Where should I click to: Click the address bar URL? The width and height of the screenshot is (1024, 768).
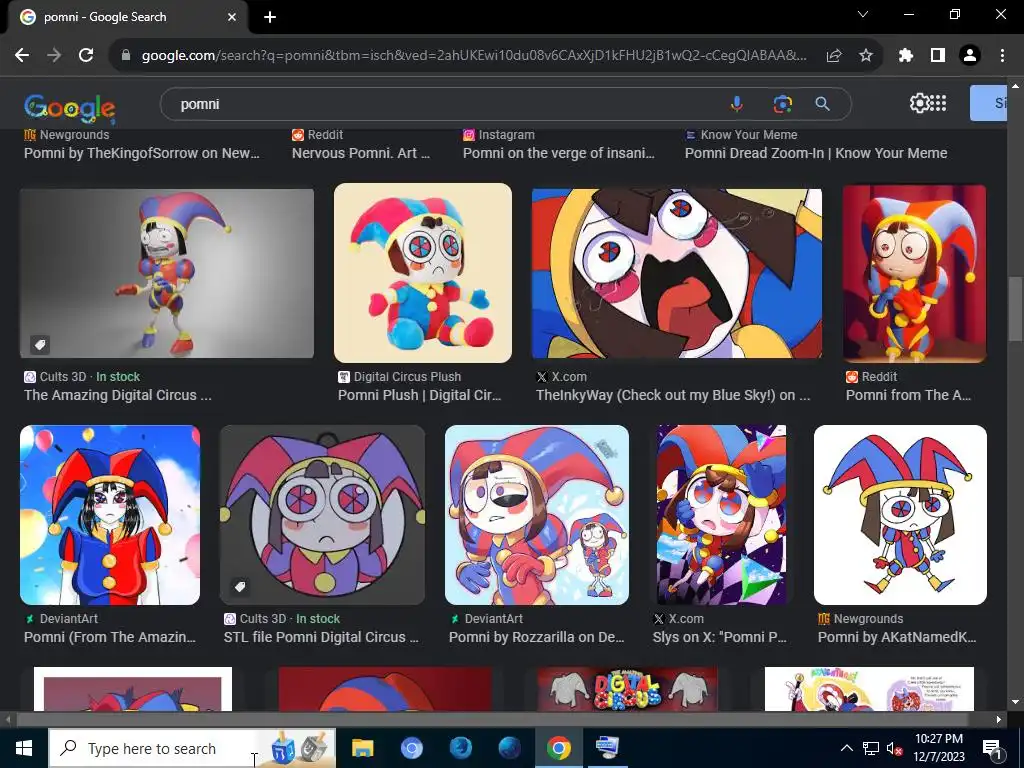coord(473,56)
